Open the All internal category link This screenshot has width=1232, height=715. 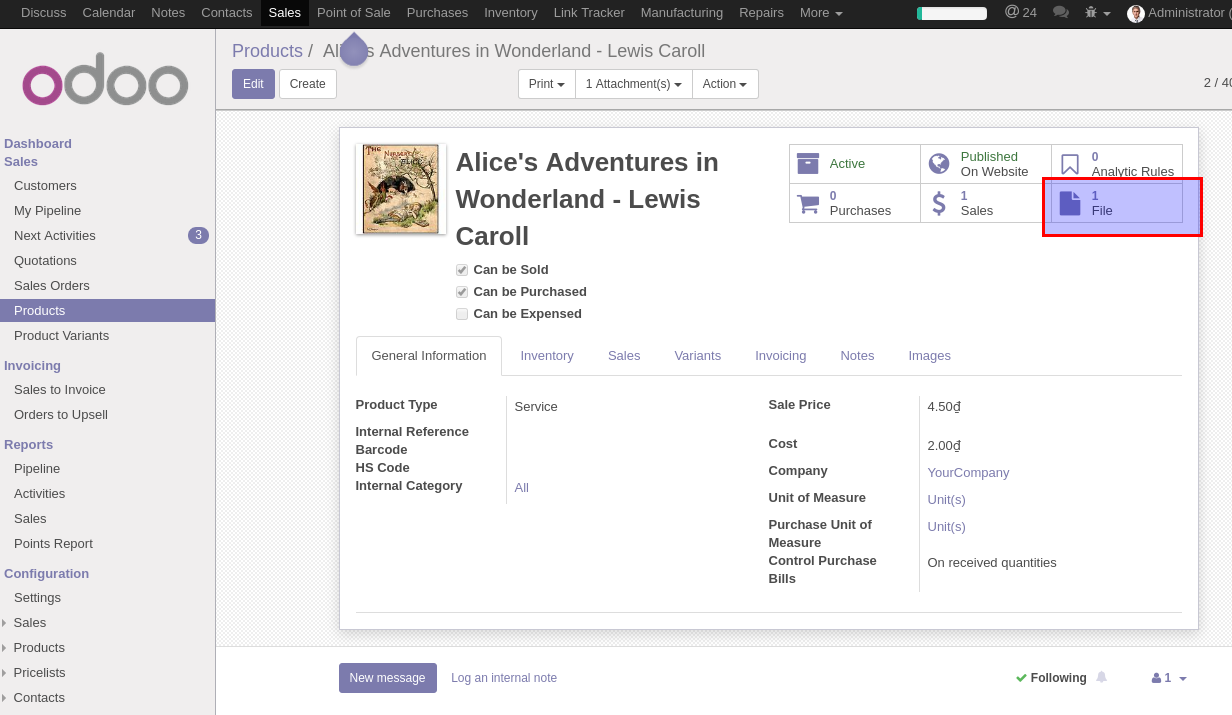tap(521, 488)
